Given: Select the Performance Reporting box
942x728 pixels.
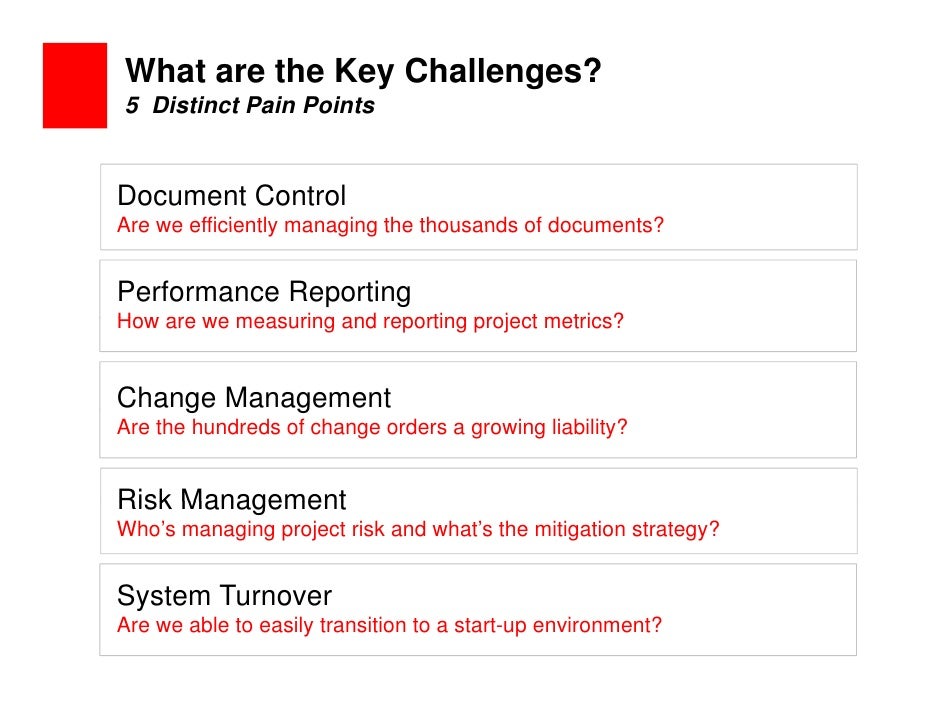Looking at the screenshot, I should coord(478,306).
